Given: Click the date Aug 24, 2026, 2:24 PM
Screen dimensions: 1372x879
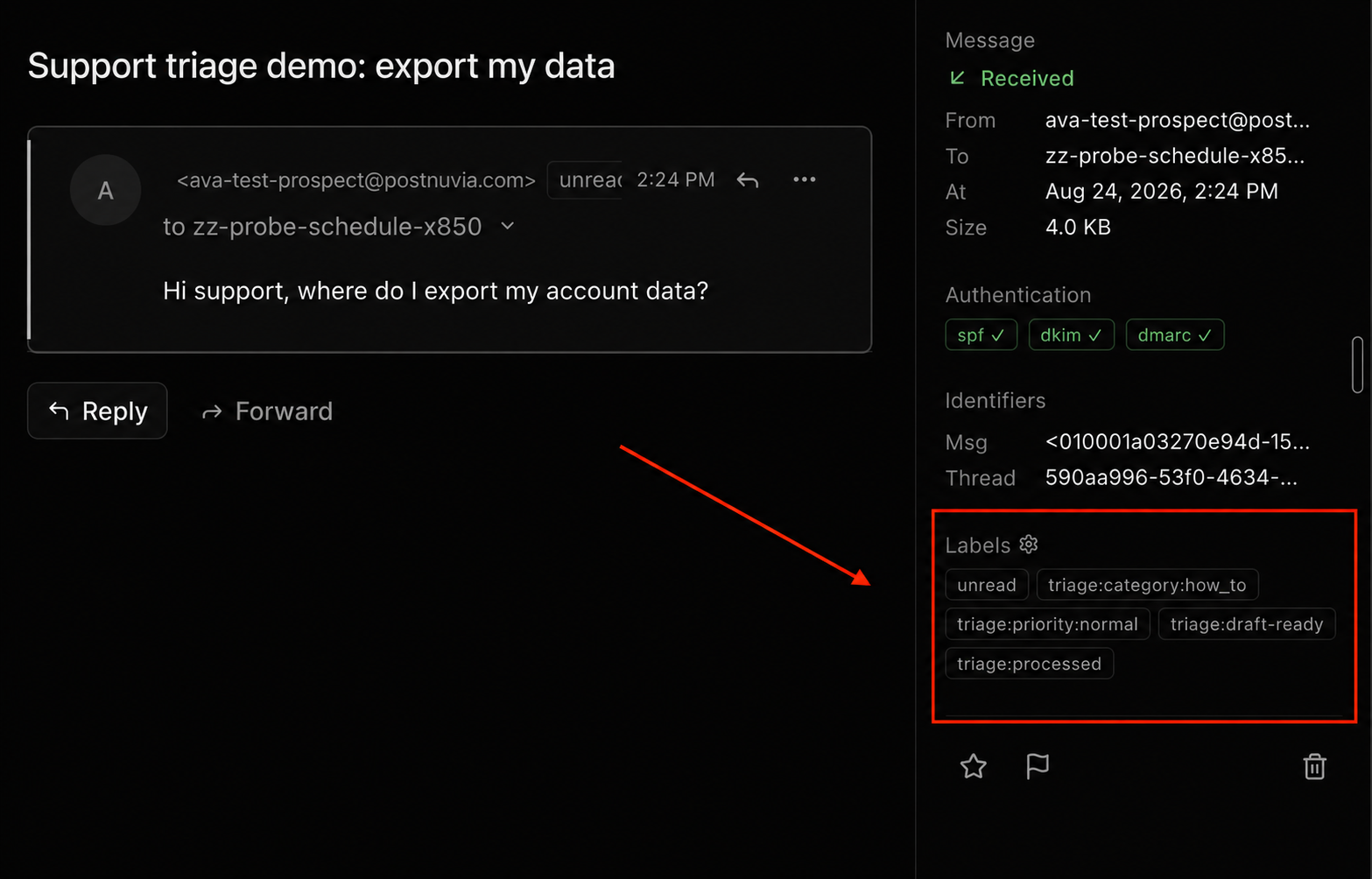Looking at the screenshot, I should pyautogui.click(x=1162, y=192).
